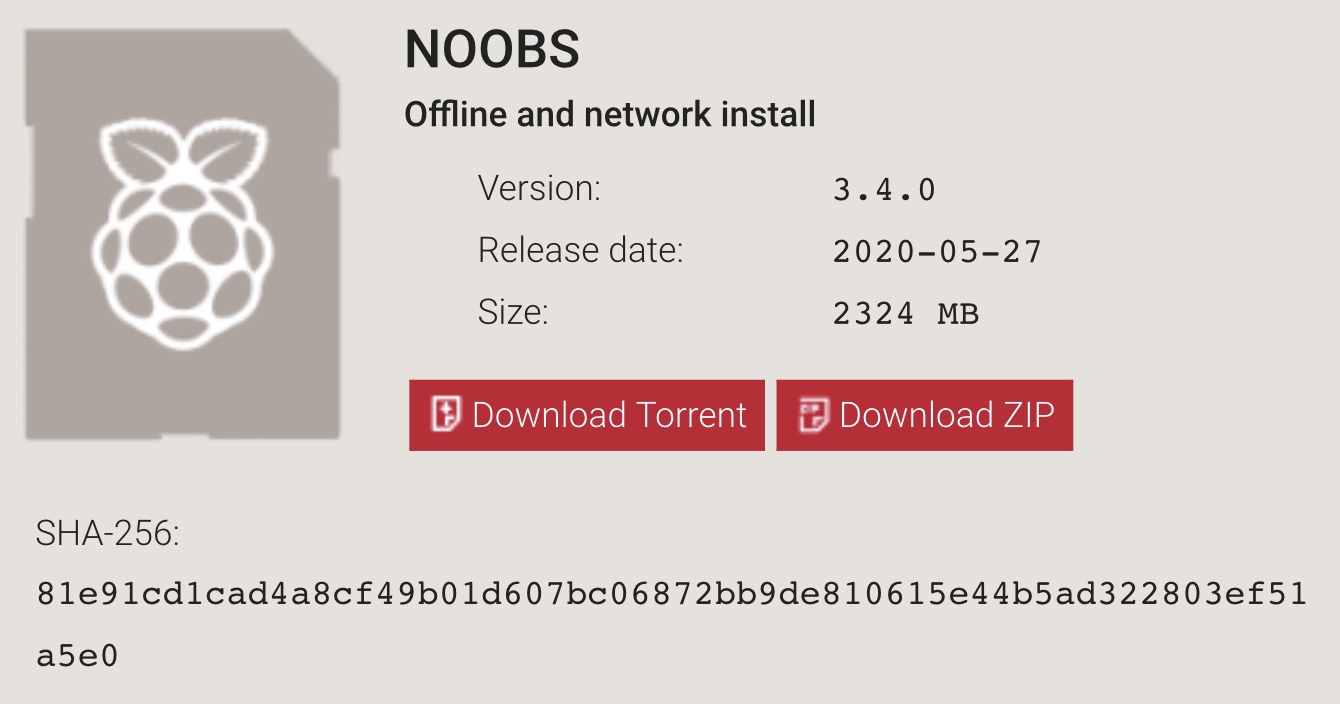Click the version number 3.4.0
The image size is (1340, 704).
point(885,189)
